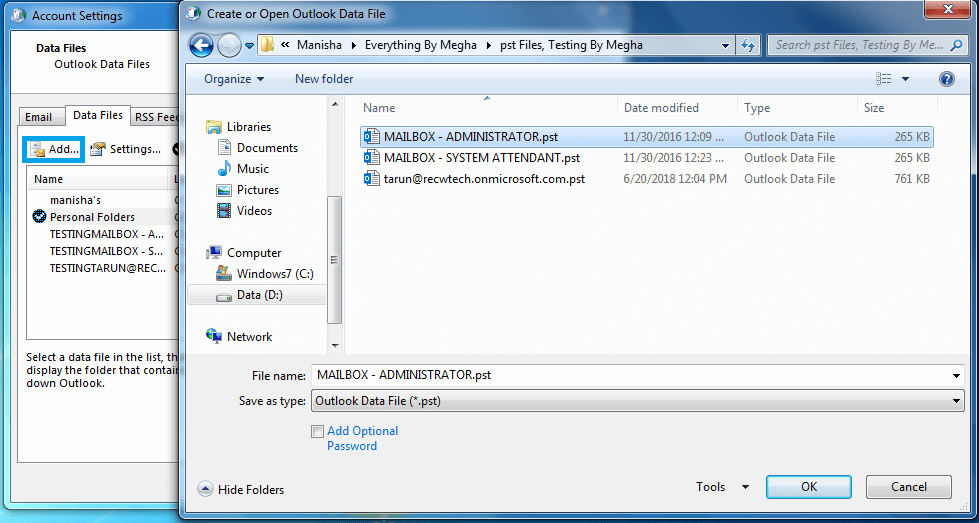Click the Cancel button
Screen dimensions: 979x523
[908, 487]
